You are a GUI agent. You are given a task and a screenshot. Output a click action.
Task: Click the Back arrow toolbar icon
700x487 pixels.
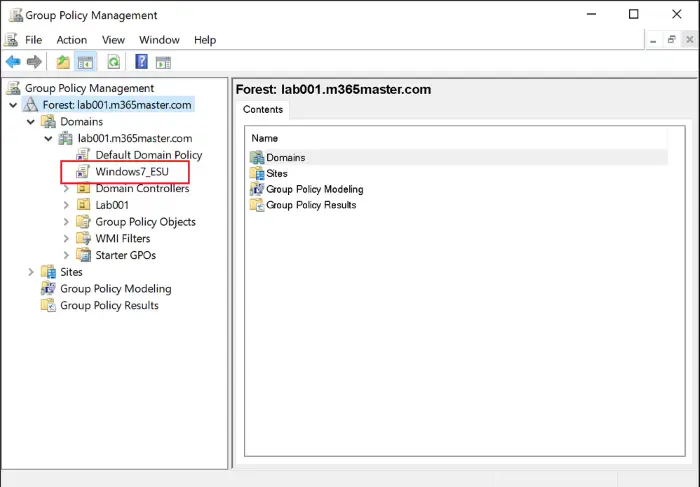pos(13,62)
